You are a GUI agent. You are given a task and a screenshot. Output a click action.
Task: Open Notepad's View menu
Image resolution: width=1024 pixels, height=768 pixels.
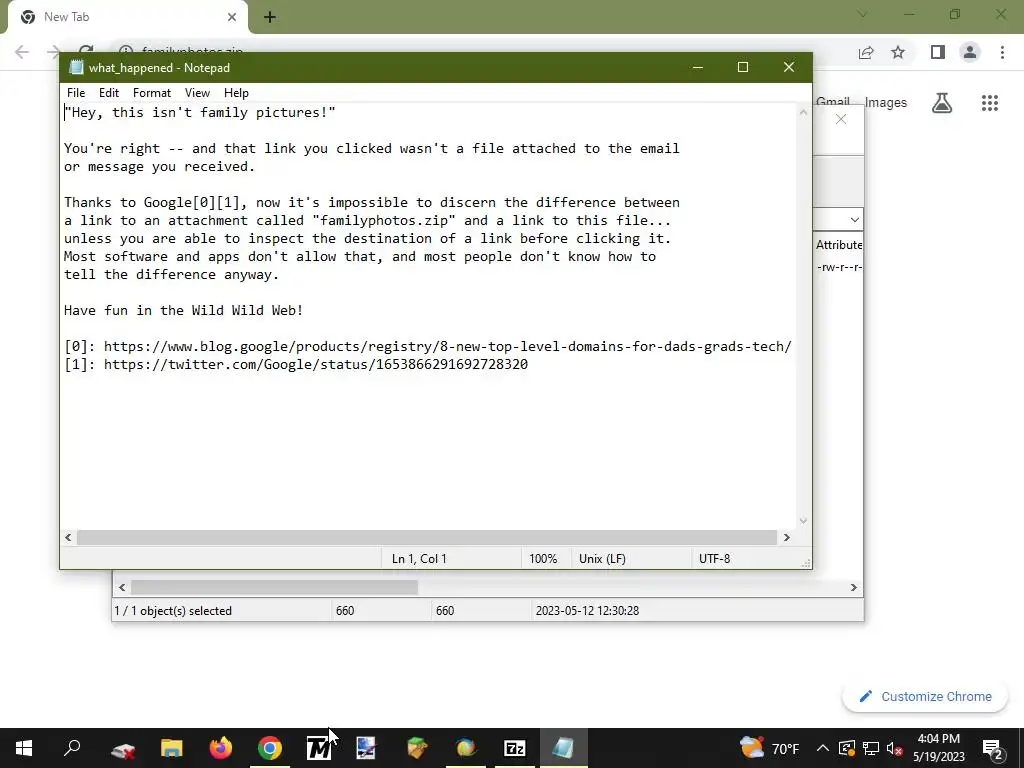point(197,93)
